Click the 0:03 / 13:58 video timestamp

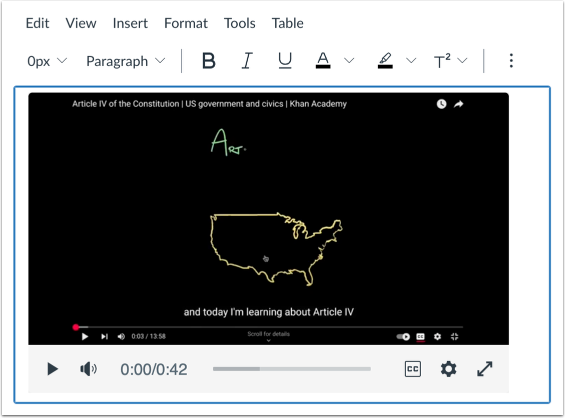click(148, 337)
